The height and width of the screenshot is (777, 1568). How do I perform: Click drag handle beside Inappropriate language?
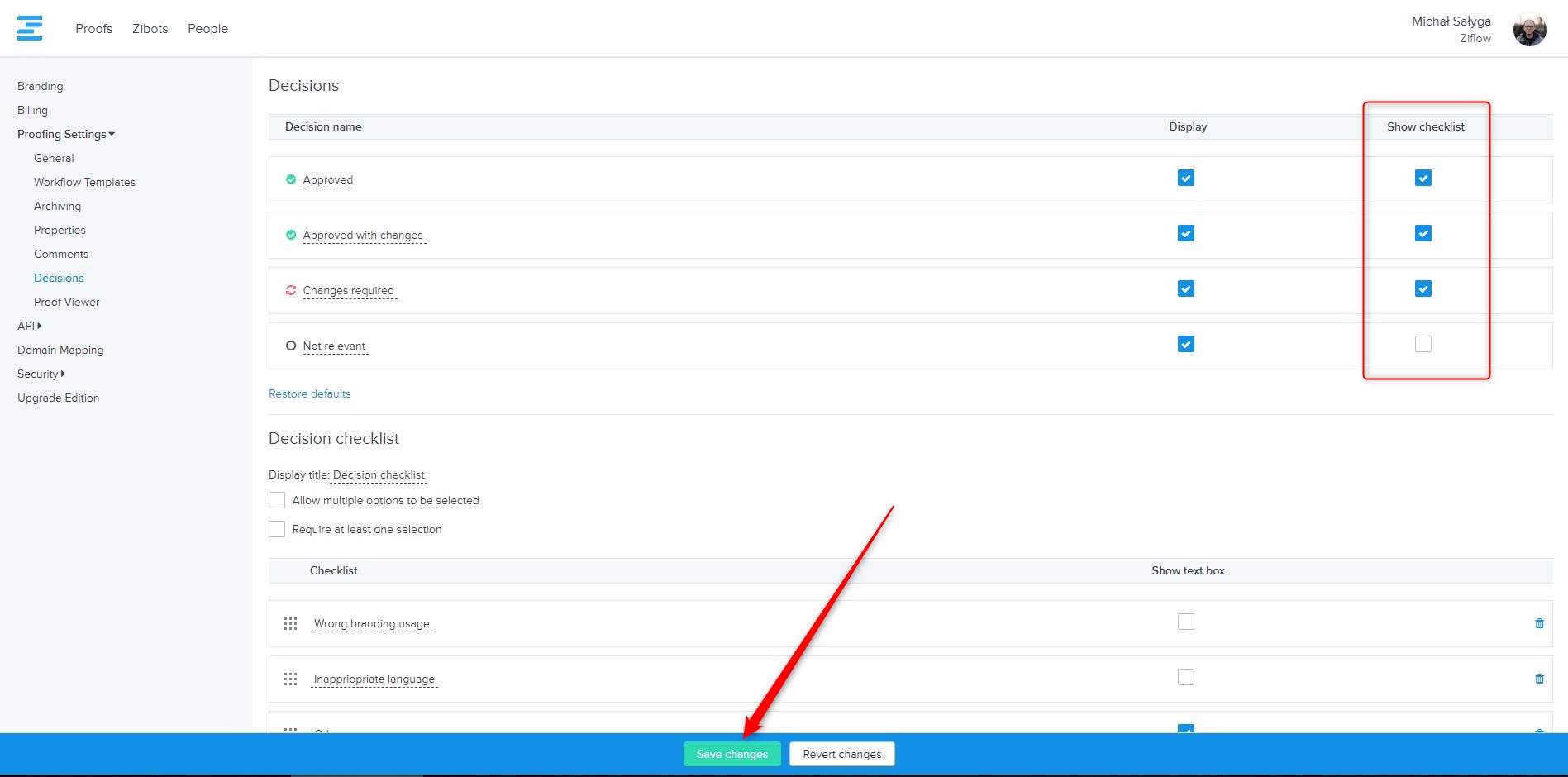point(290,679)
